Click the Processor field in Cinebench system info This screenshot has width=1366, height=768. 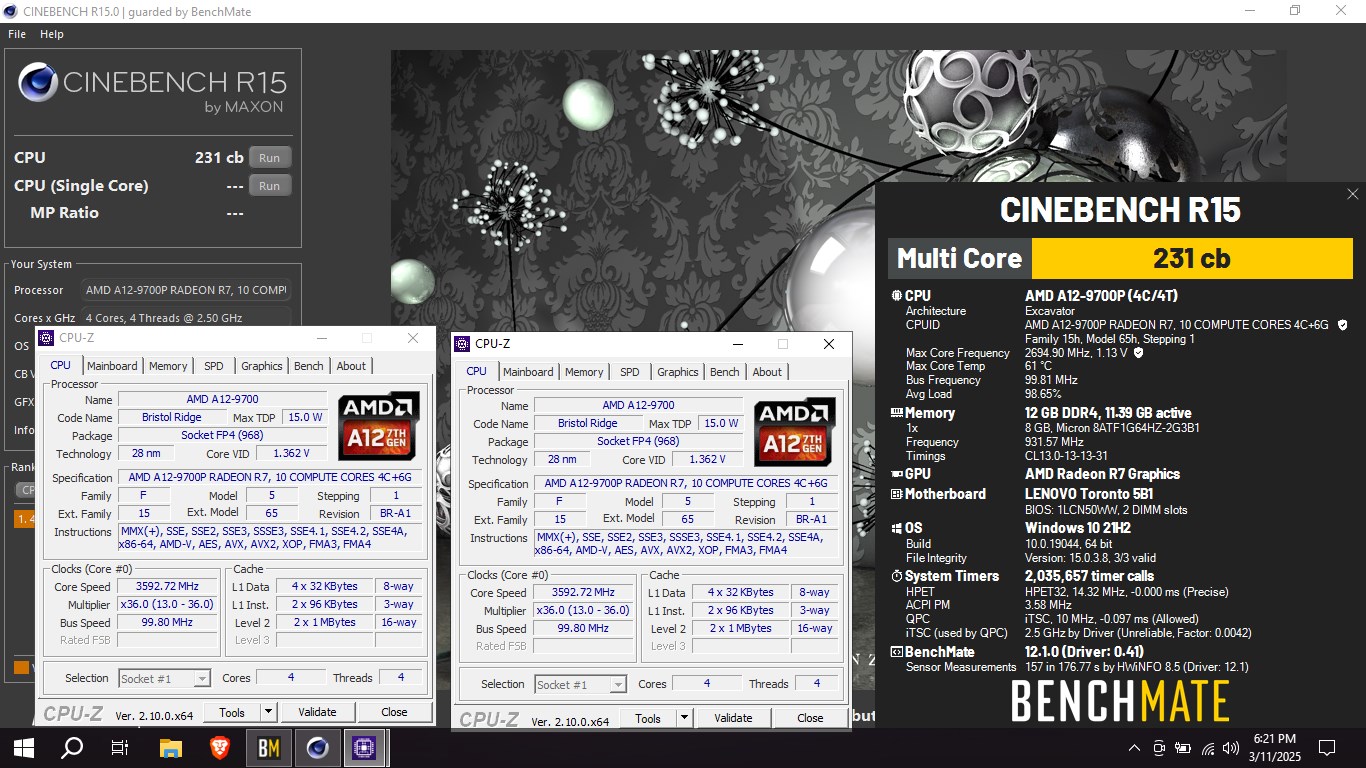click(186, 290)
